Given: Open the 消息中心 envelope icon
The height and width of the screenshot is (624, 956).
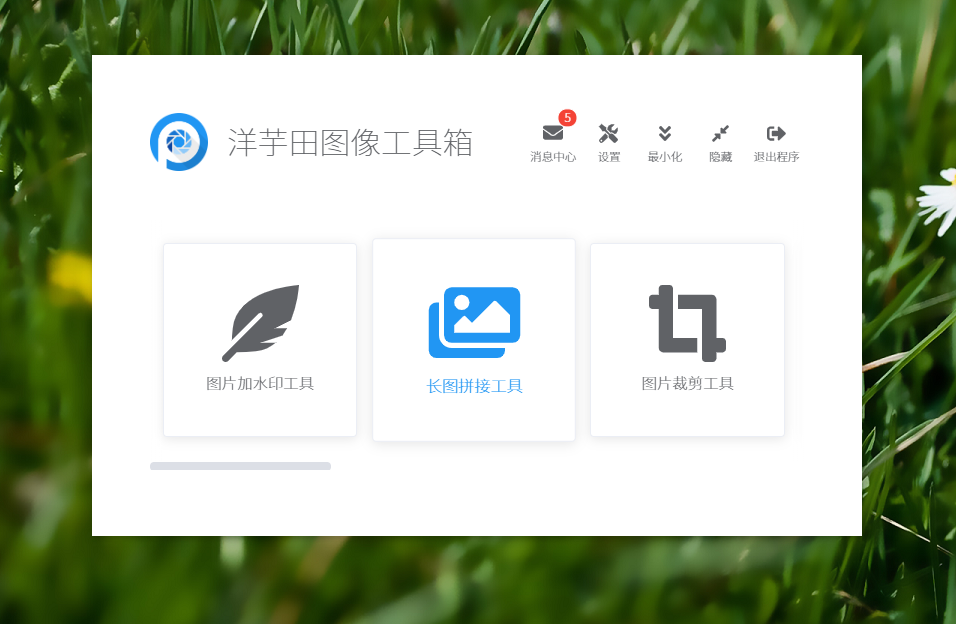Looking at the screenshot, I should 552,132.
